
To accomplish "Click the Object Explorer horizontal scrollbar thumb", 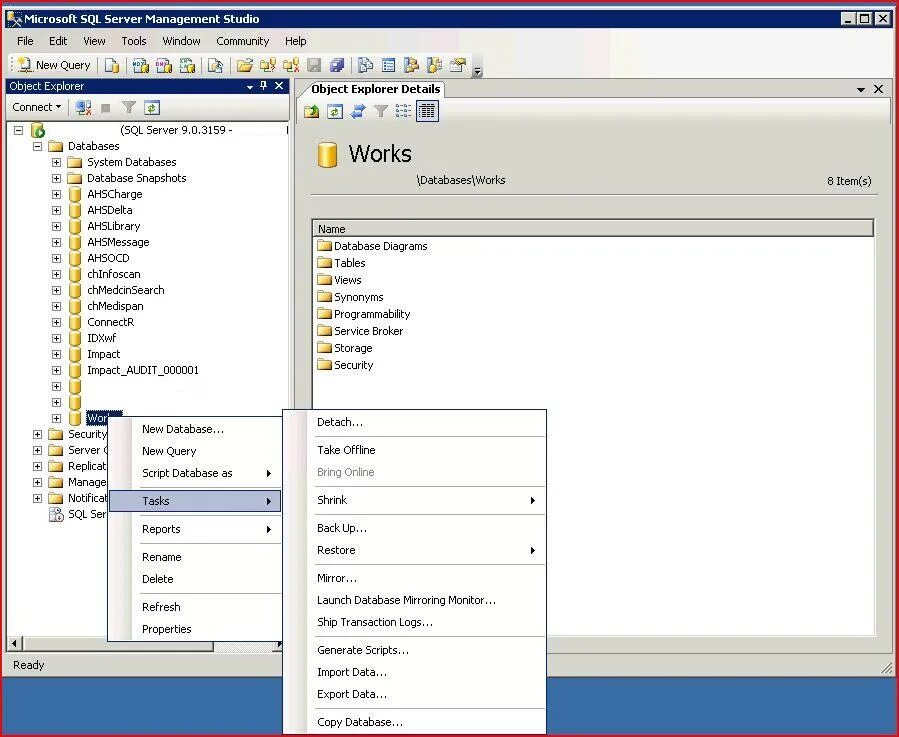I will (x=118, y=645).
